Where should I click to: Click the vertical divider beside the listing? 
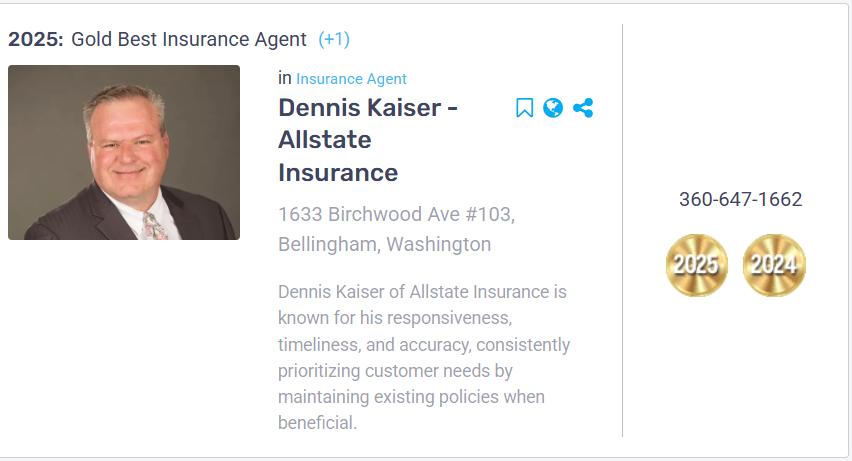coord(622,230)
